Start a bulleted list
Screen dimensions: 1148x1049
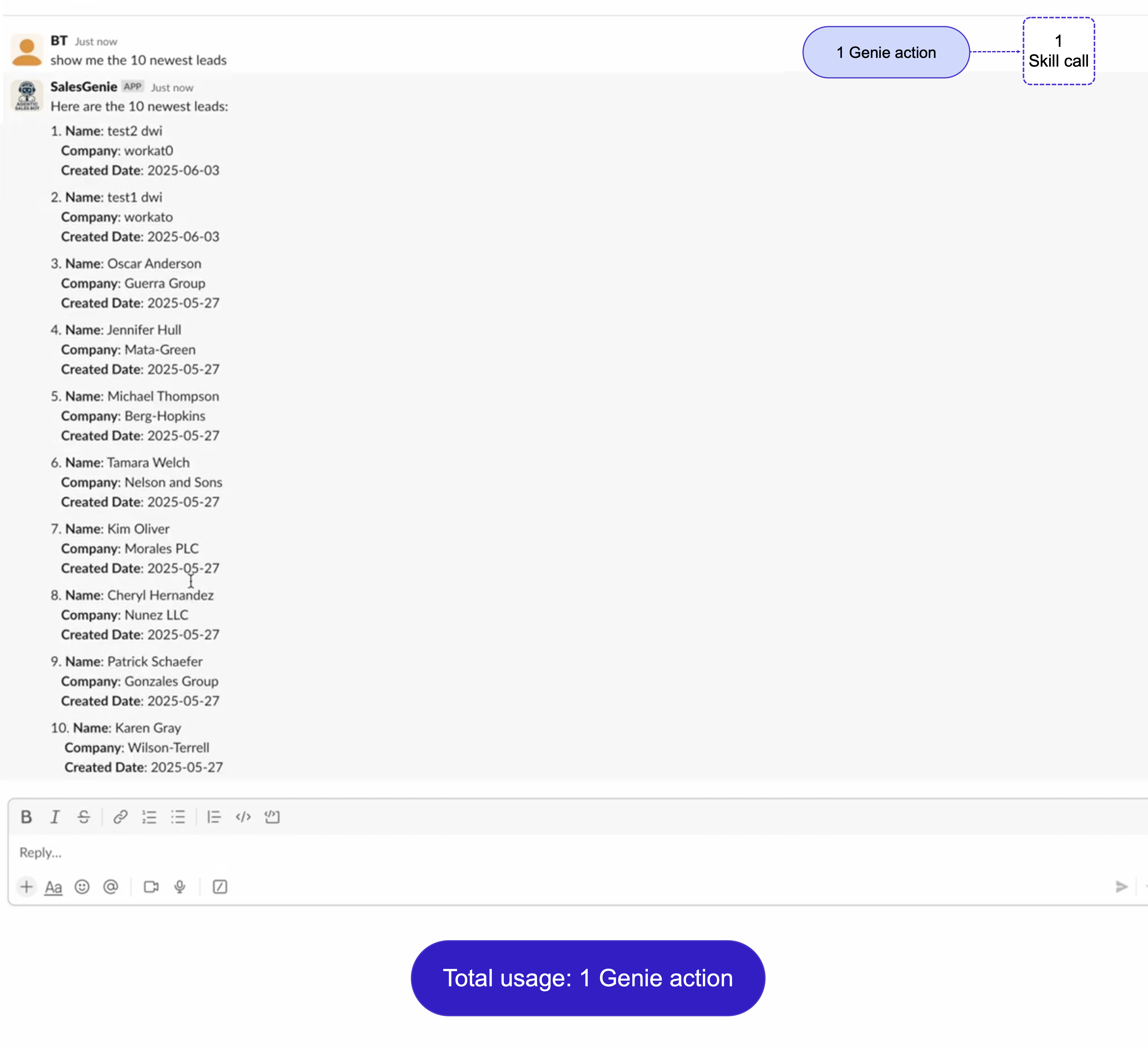(178, 817)
